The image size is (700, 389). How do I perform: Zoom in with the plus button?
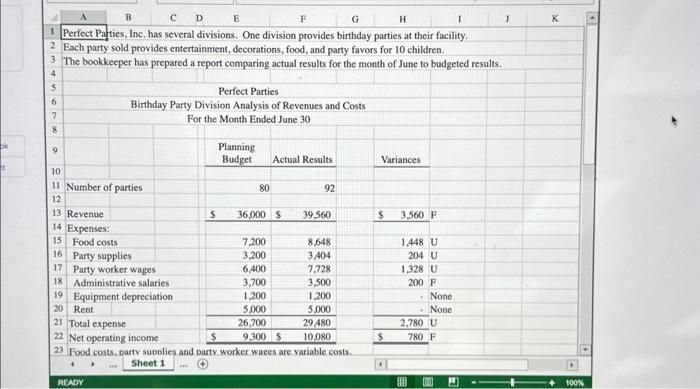(x=552, y=383)
